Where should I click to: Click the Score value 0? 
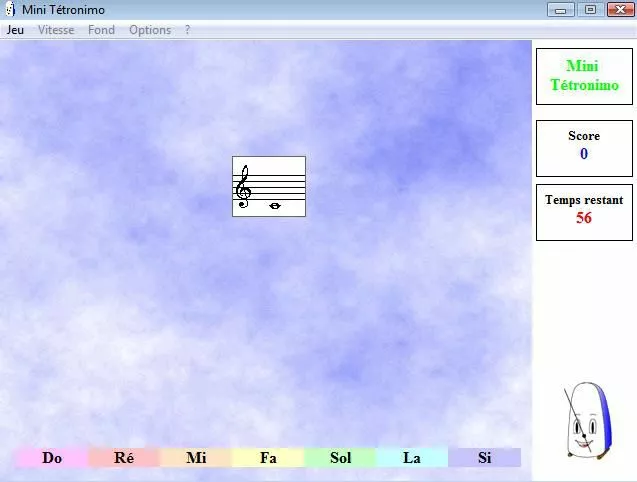pyautogui.click(x=584, y=154)
